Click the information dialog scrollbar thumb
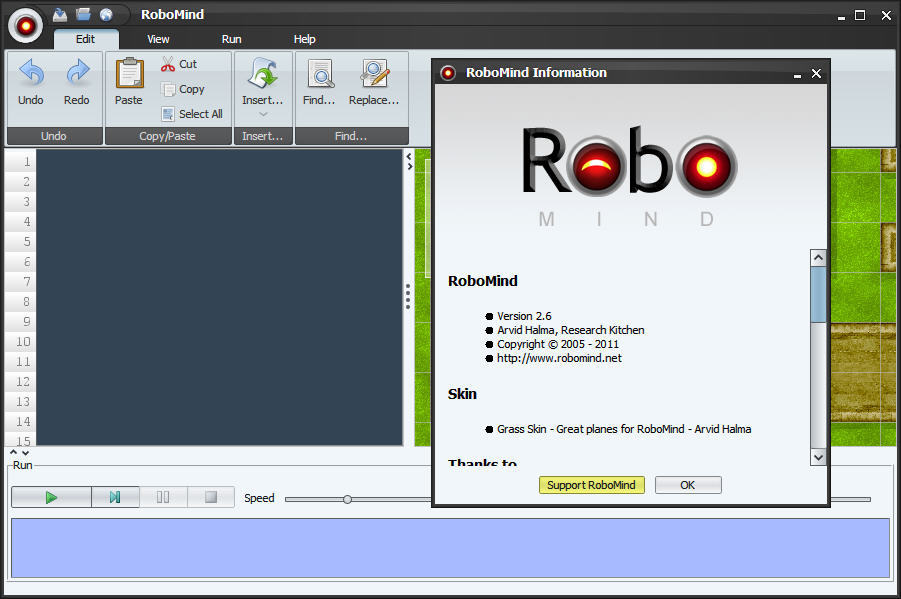Viewport: 901px width, 599px height. [818, 294]
